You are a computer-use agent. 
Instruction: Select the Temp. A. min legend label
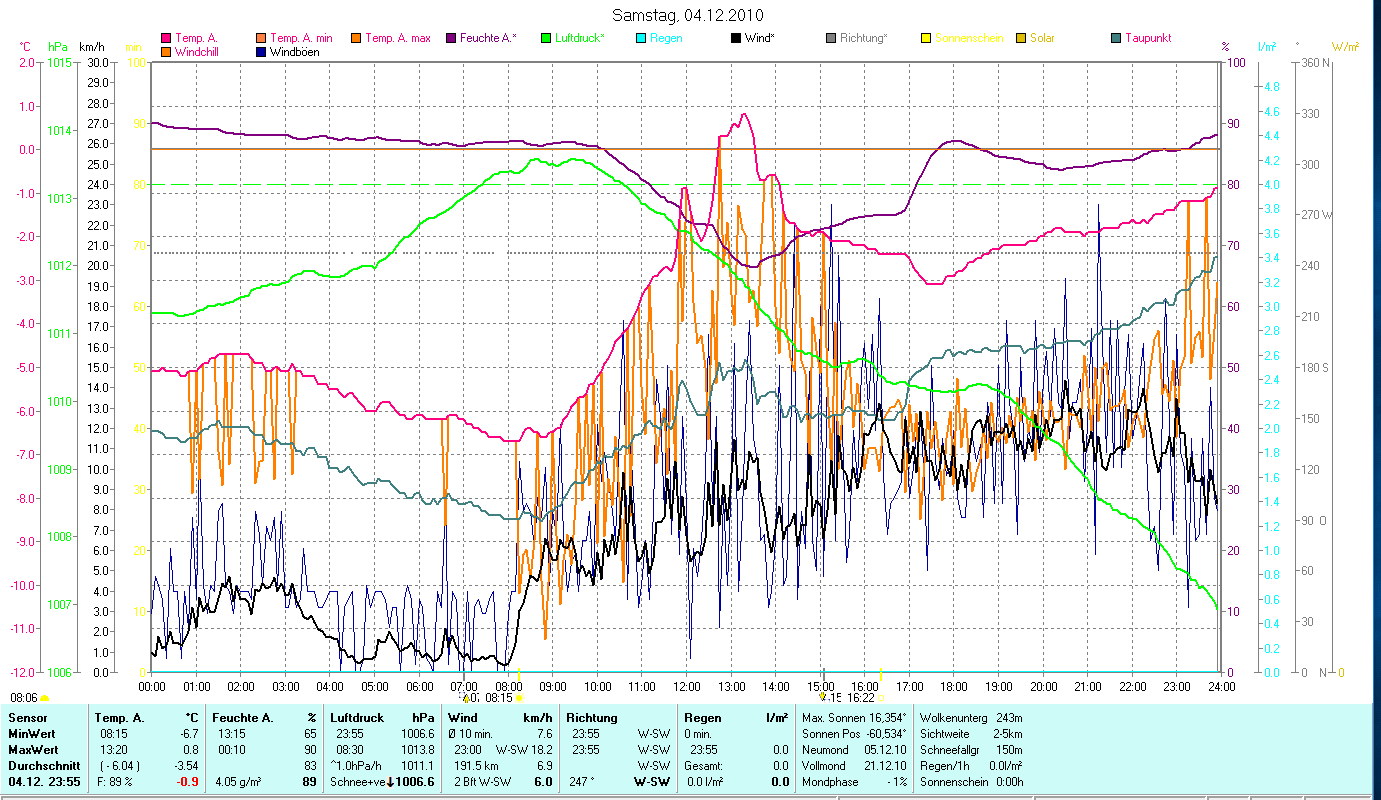coord(301,39)
